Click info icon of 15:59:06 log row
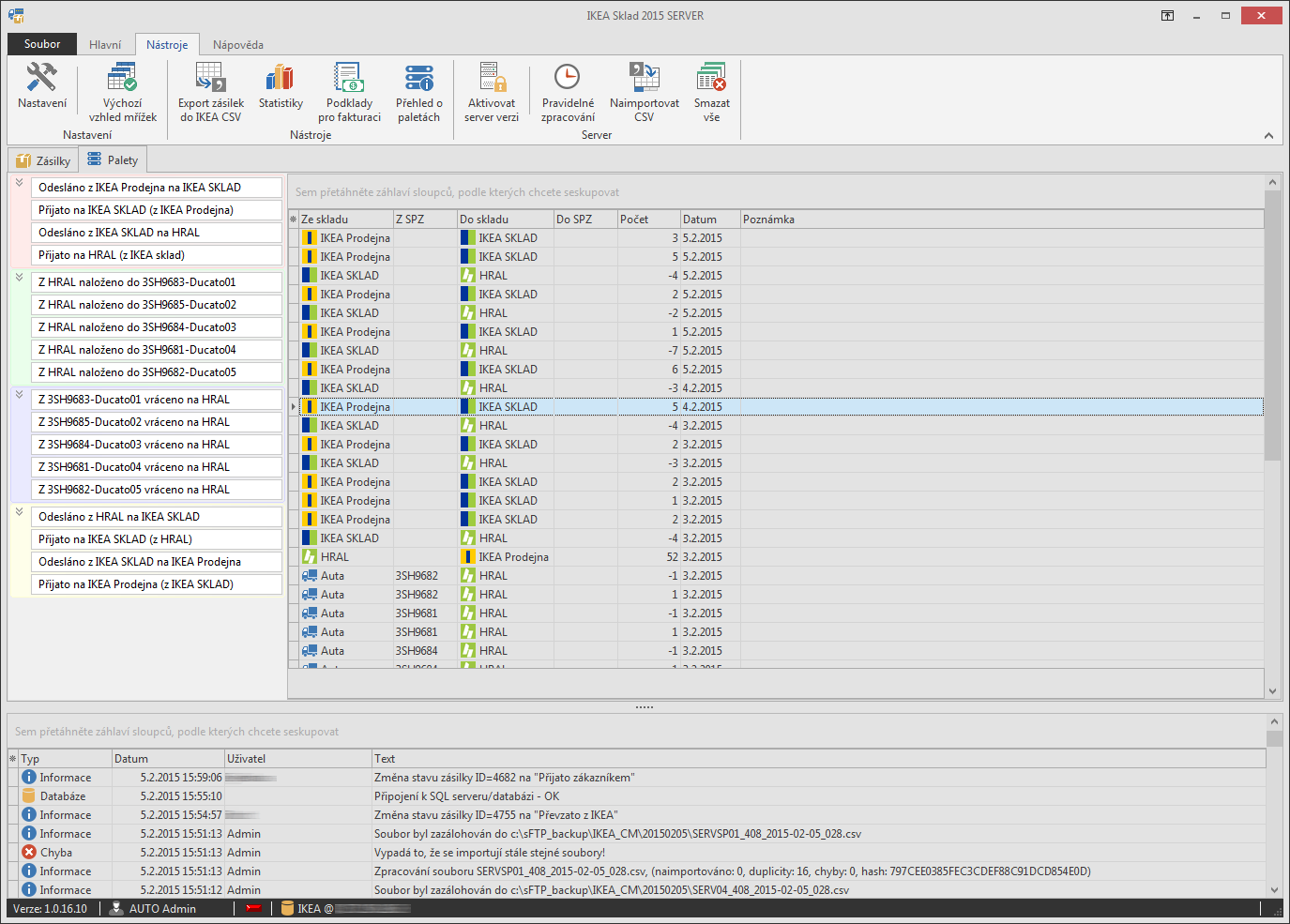The height and width of the screenshot is (924, 1290). (x=29, y=777)
